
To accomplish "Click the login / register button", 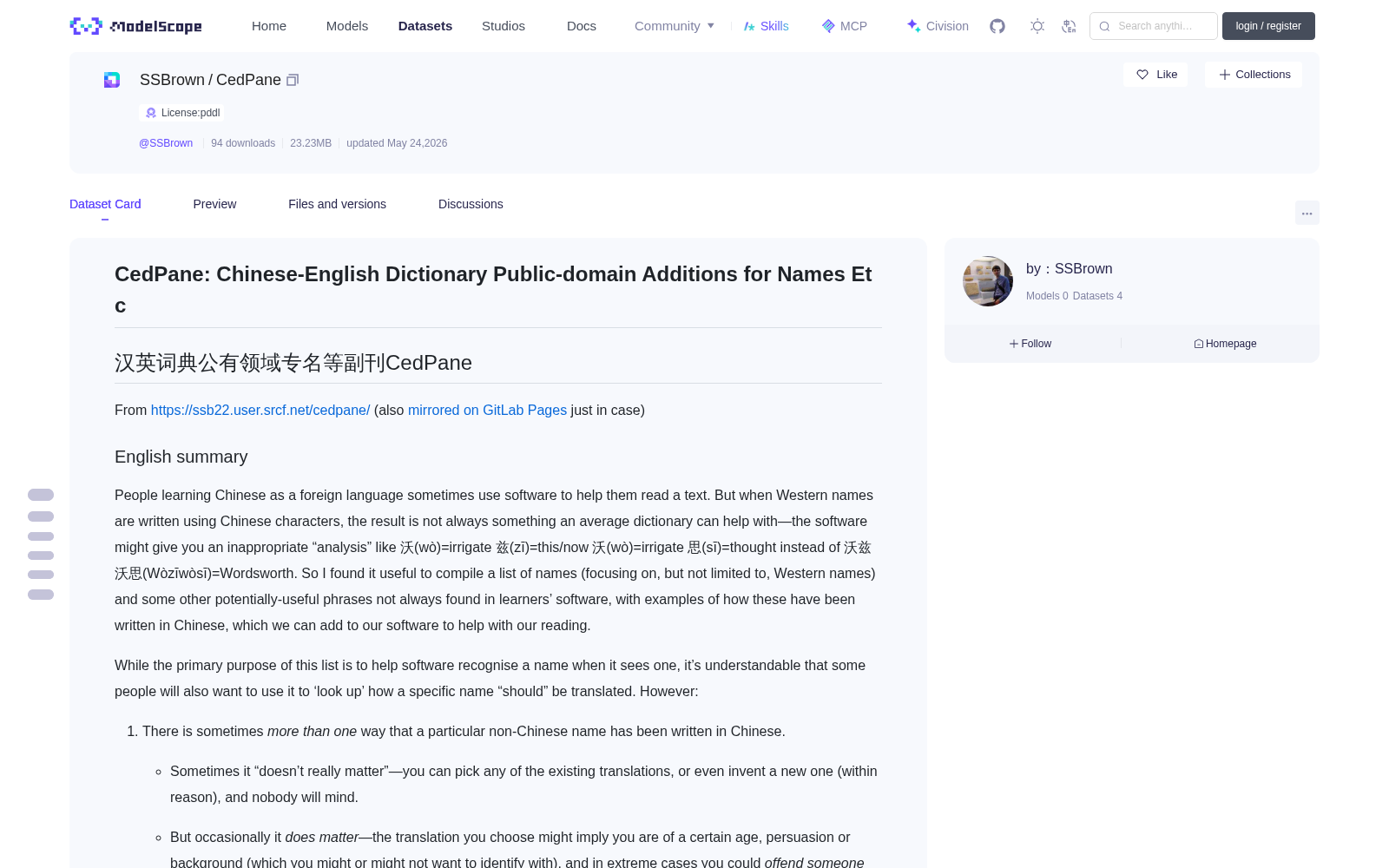I will [x=1268, y=26].
